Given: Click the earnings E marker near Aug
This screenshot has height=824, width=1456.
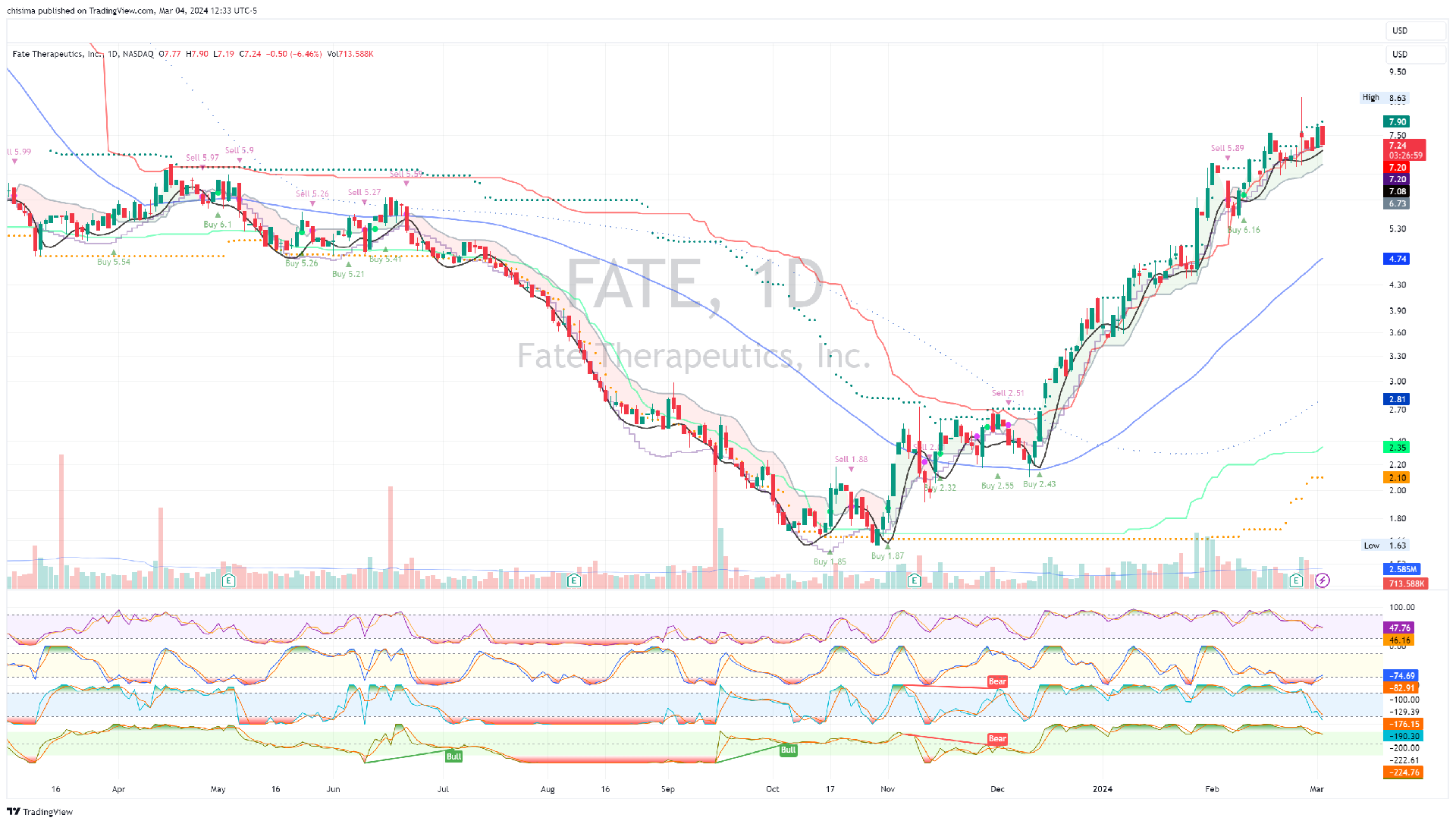Looking at the screenshot, I should point(574,580).
